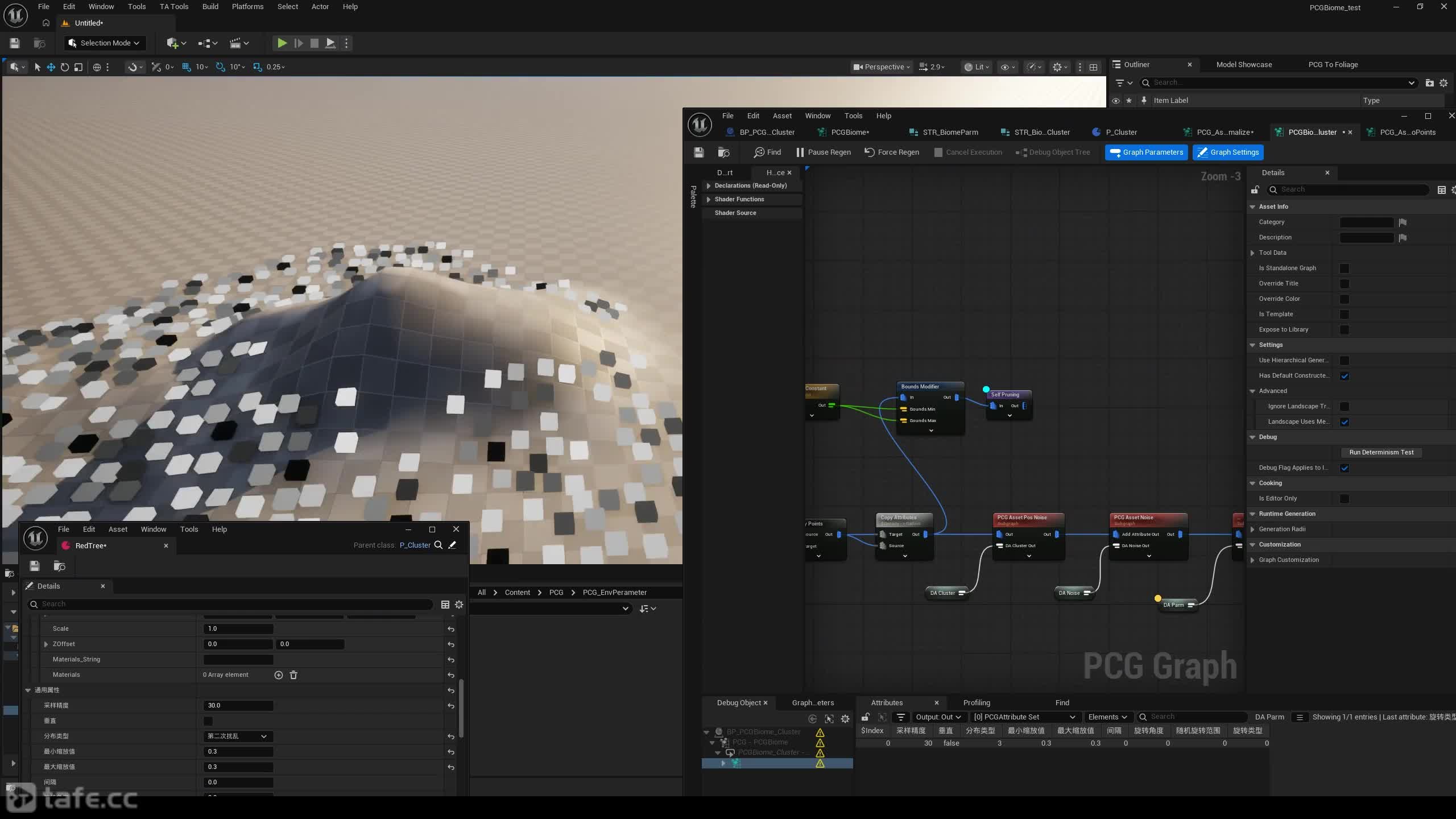Create new folder icon in Outliner
Image resolution: width=1456 pixels, height=819 pixels.
tap(1429, 83)
